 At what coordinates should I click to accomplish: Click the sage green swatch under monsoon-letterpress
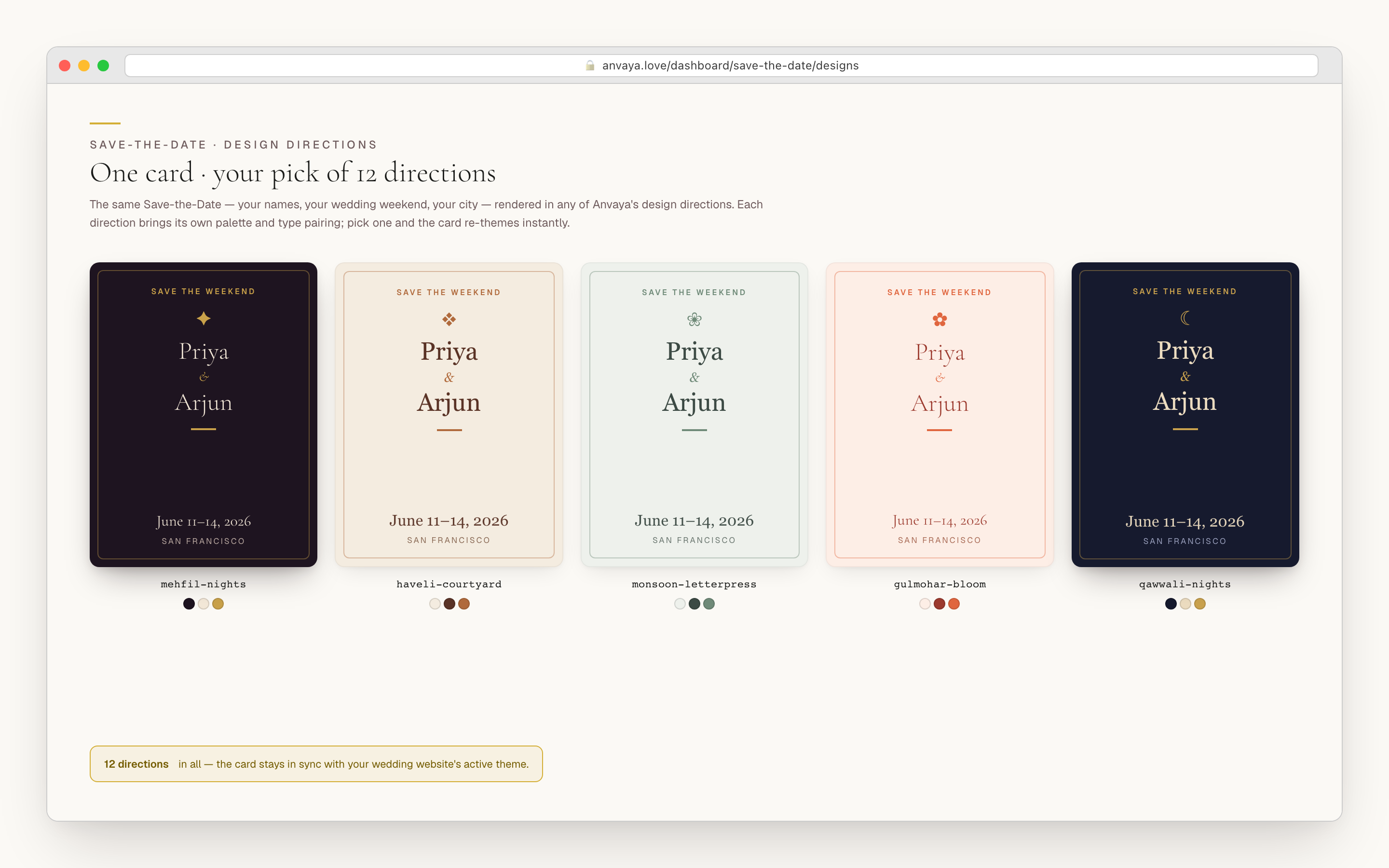[709, 603]
